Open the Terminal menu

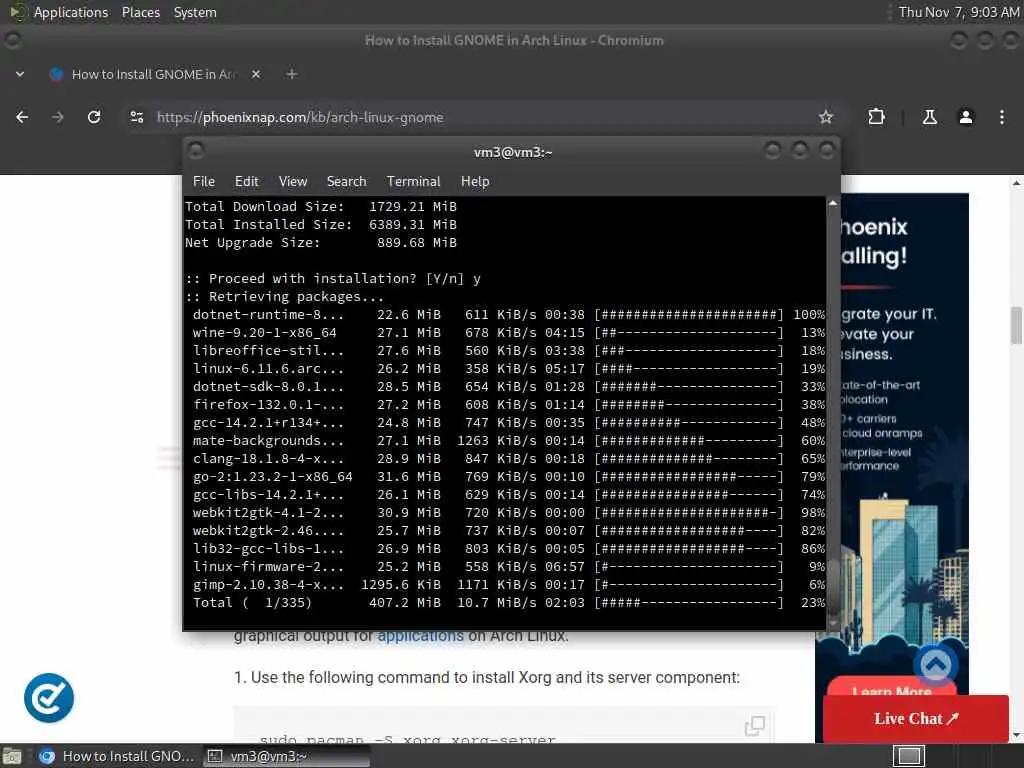413,182
